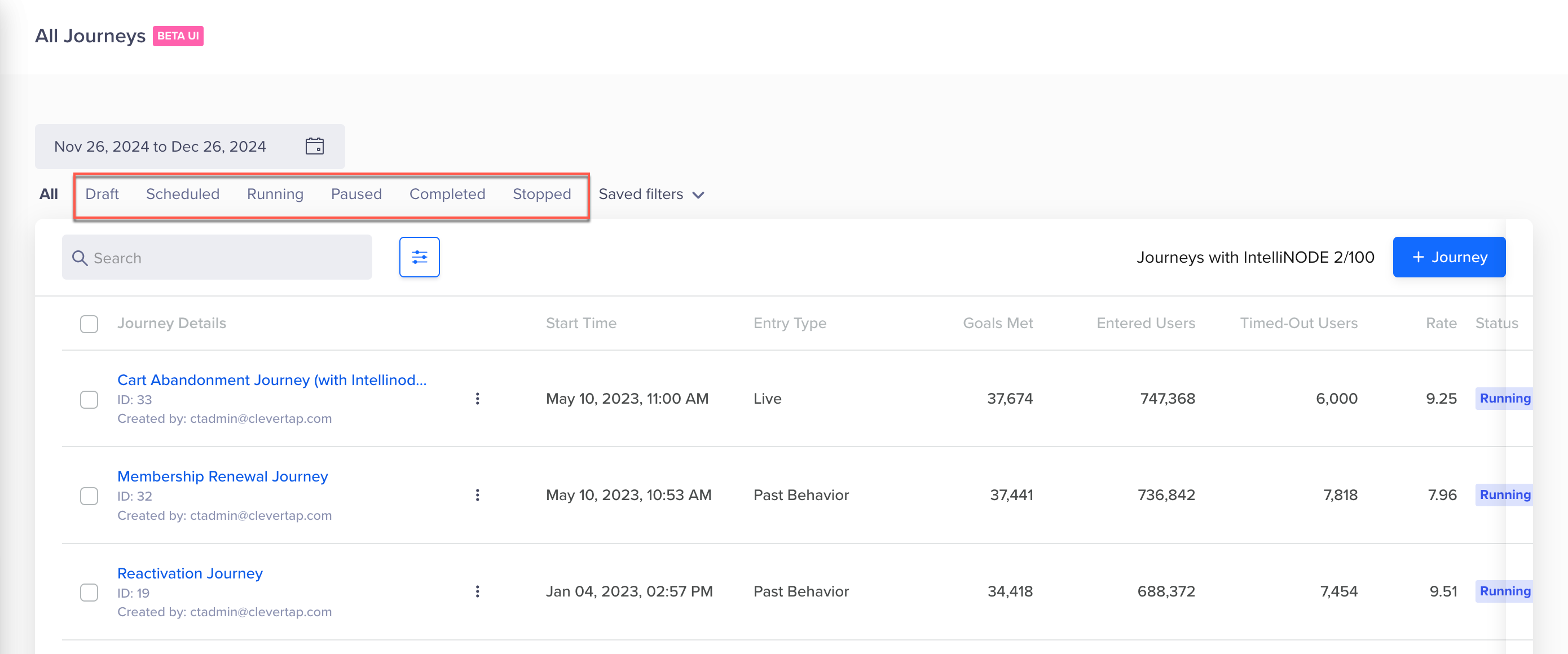Click the start time Jan 04, 2023, 02:57 PM
This screenshot has width=1568, height=654.
coord(629,591)
